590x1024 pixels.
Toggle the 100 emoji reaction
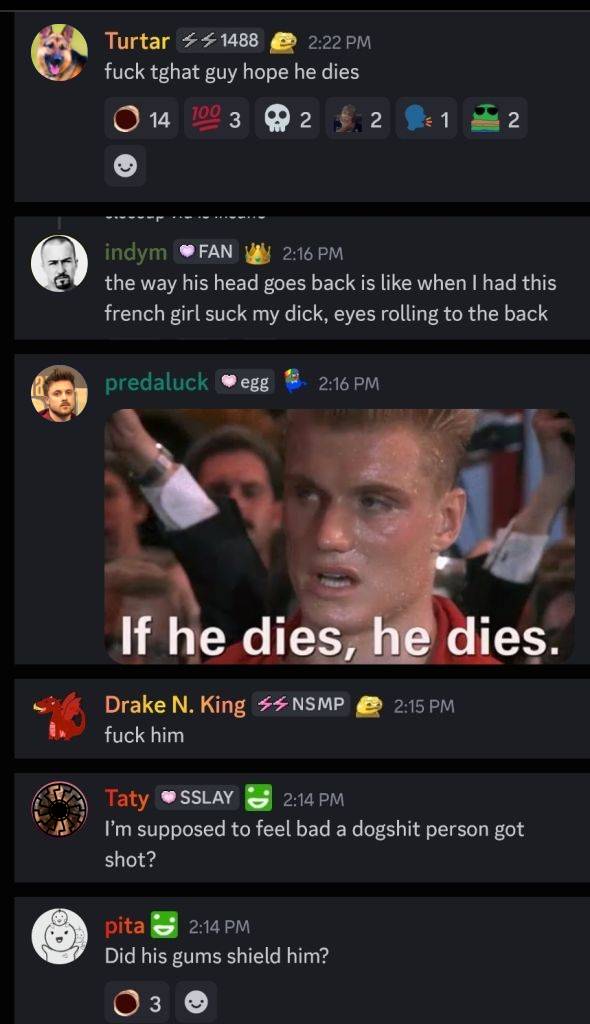(x=216, y=120)
